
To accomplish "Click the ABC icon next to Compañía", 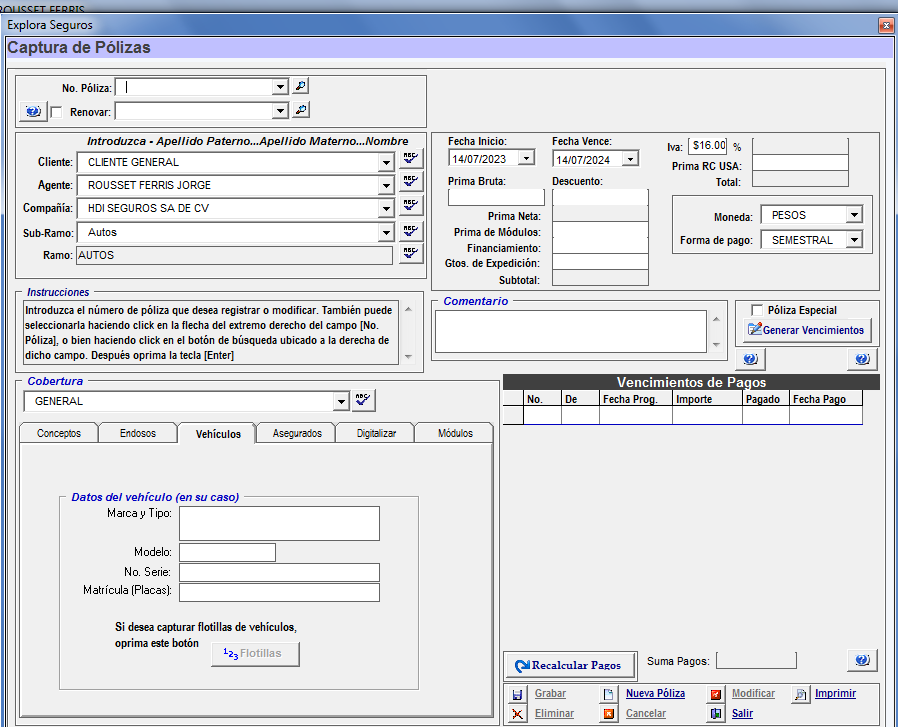I will tap(411, 207).
